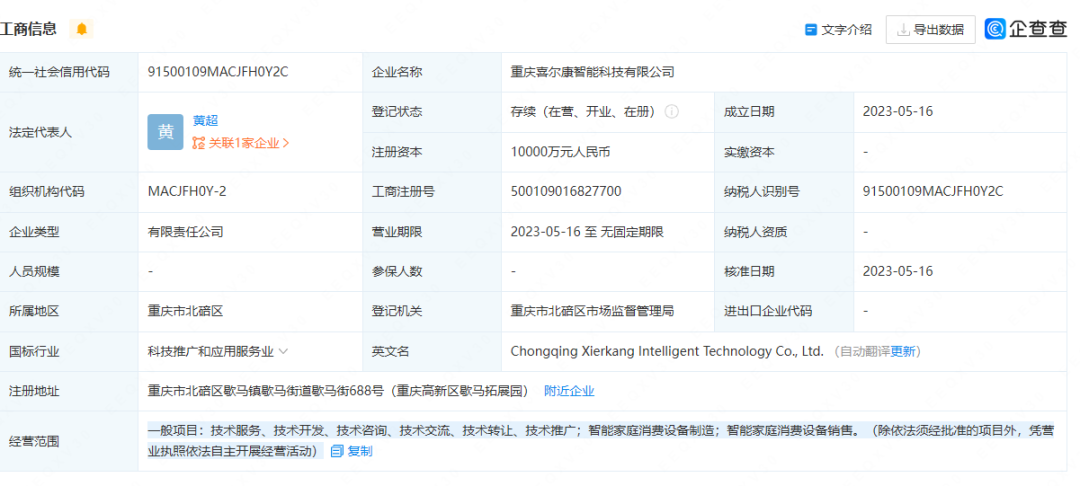
Task: Click the 文字介绍 blue document icon
Action: click(x=811, y=30)
